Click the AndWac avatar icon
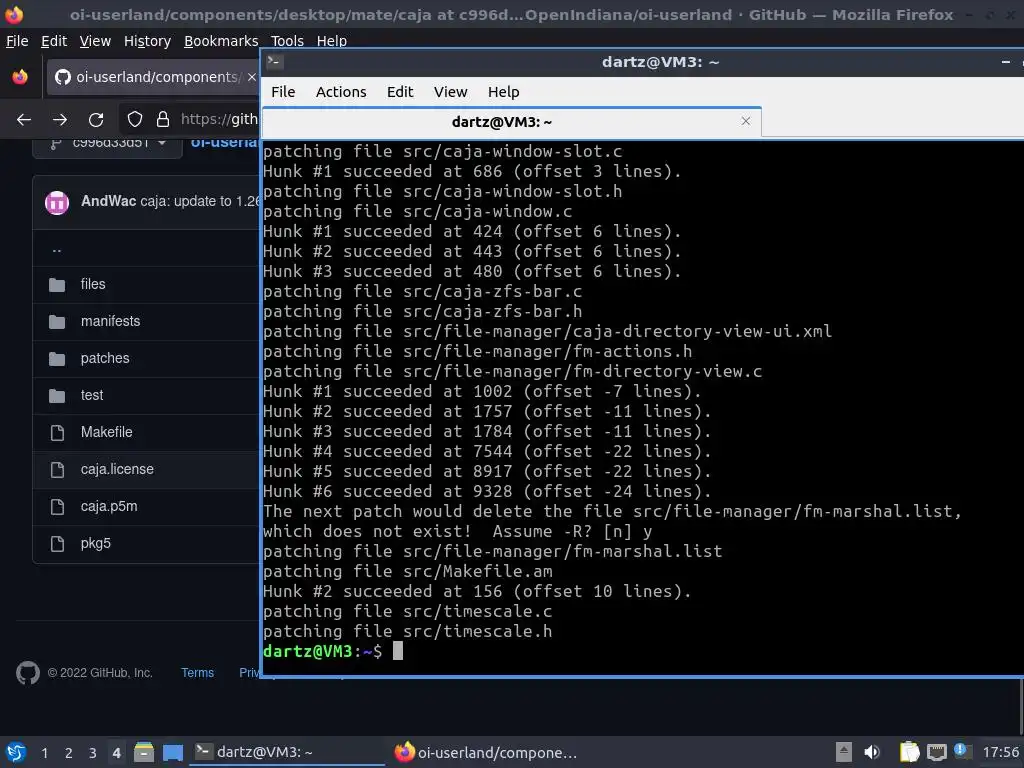The image size is (1024, 768). (57, 202)
